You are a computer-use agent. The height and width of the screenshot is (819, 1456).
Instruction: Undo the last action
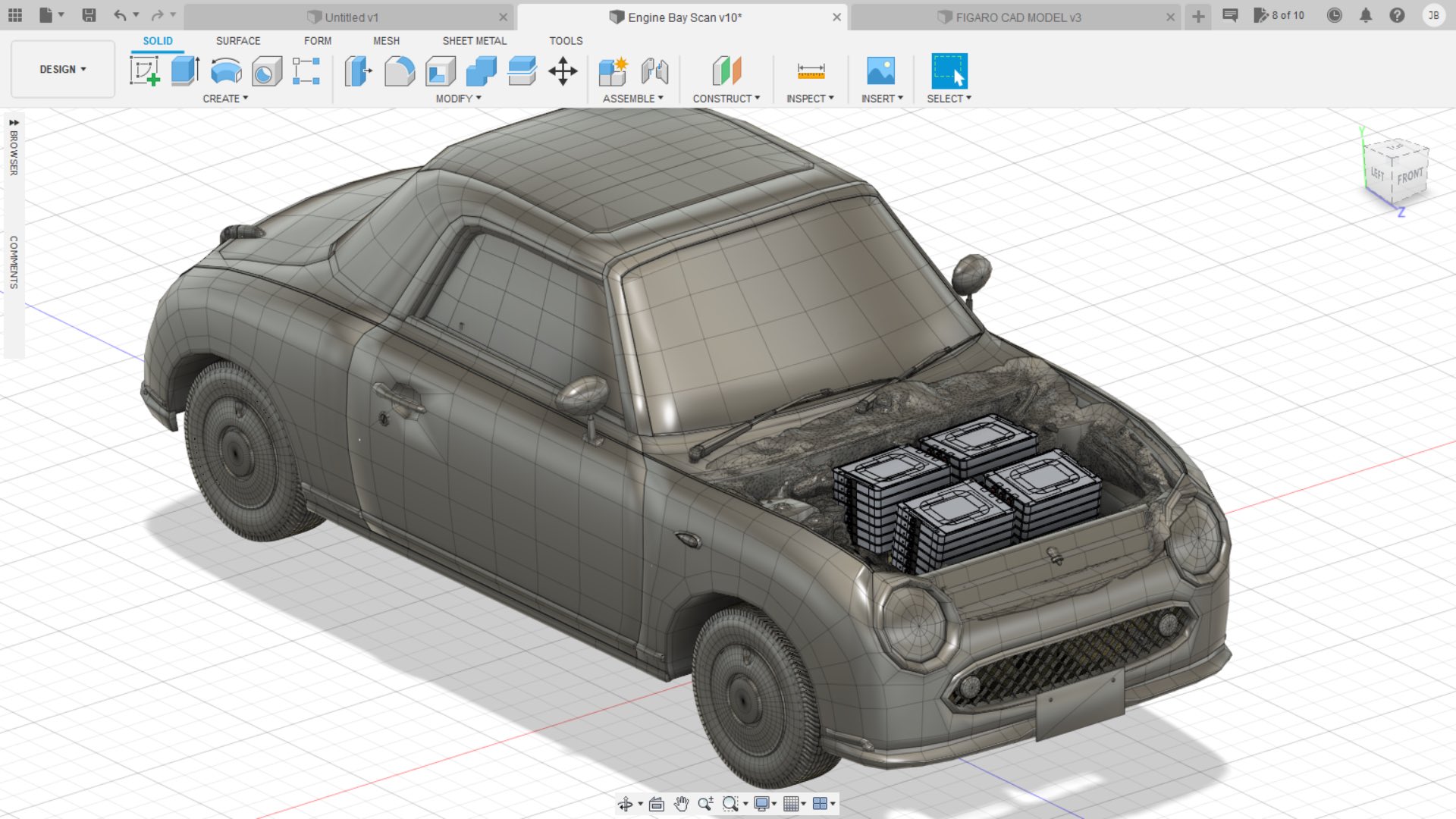point(120,15)
